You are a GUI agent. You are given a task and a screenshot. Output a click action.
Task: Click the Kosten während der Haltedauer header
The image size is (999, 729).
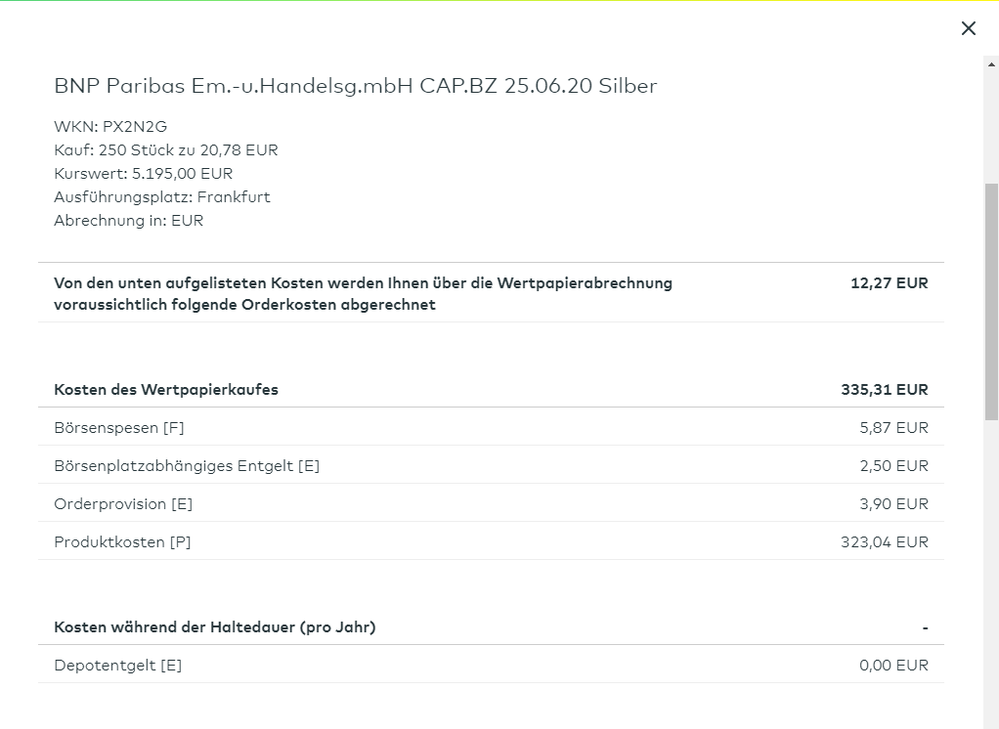pyautogui.click(x=215, y=627)
